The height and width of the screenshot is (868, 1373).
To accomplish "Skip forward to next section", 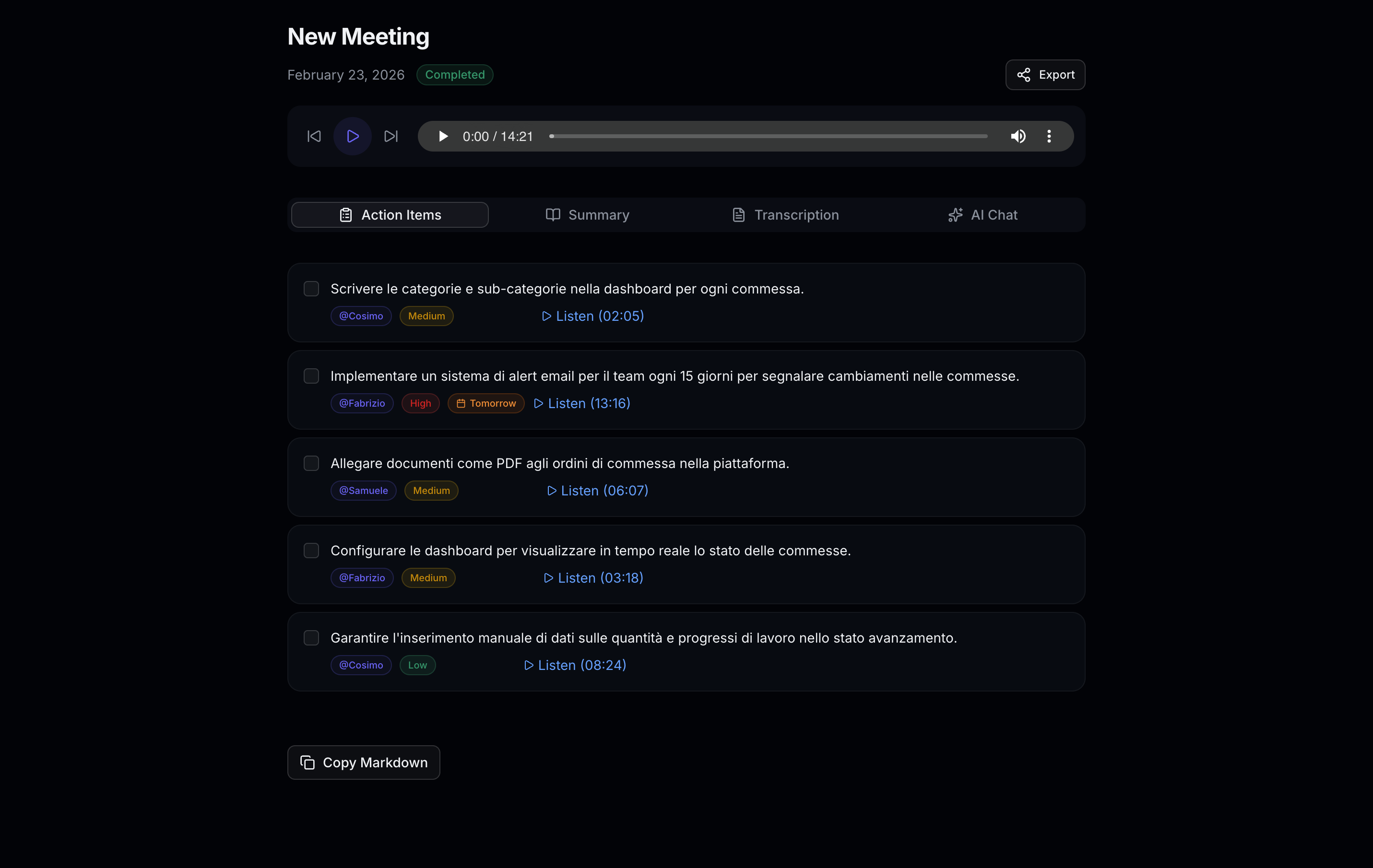I will pos(391,136).
